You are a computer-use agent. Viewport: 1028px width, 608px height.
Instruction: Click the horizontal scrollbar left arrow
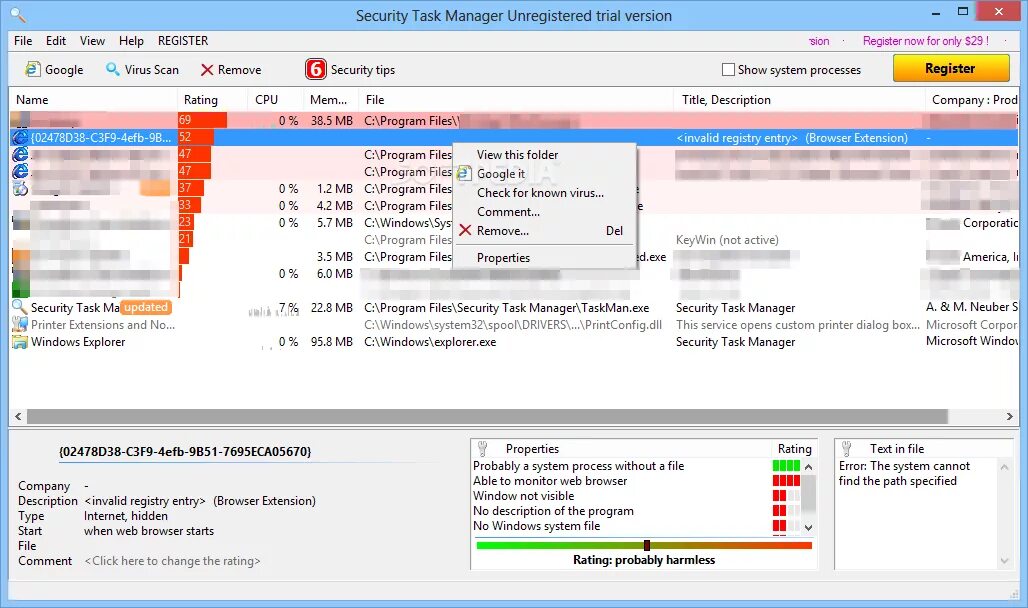pos(18,416)
